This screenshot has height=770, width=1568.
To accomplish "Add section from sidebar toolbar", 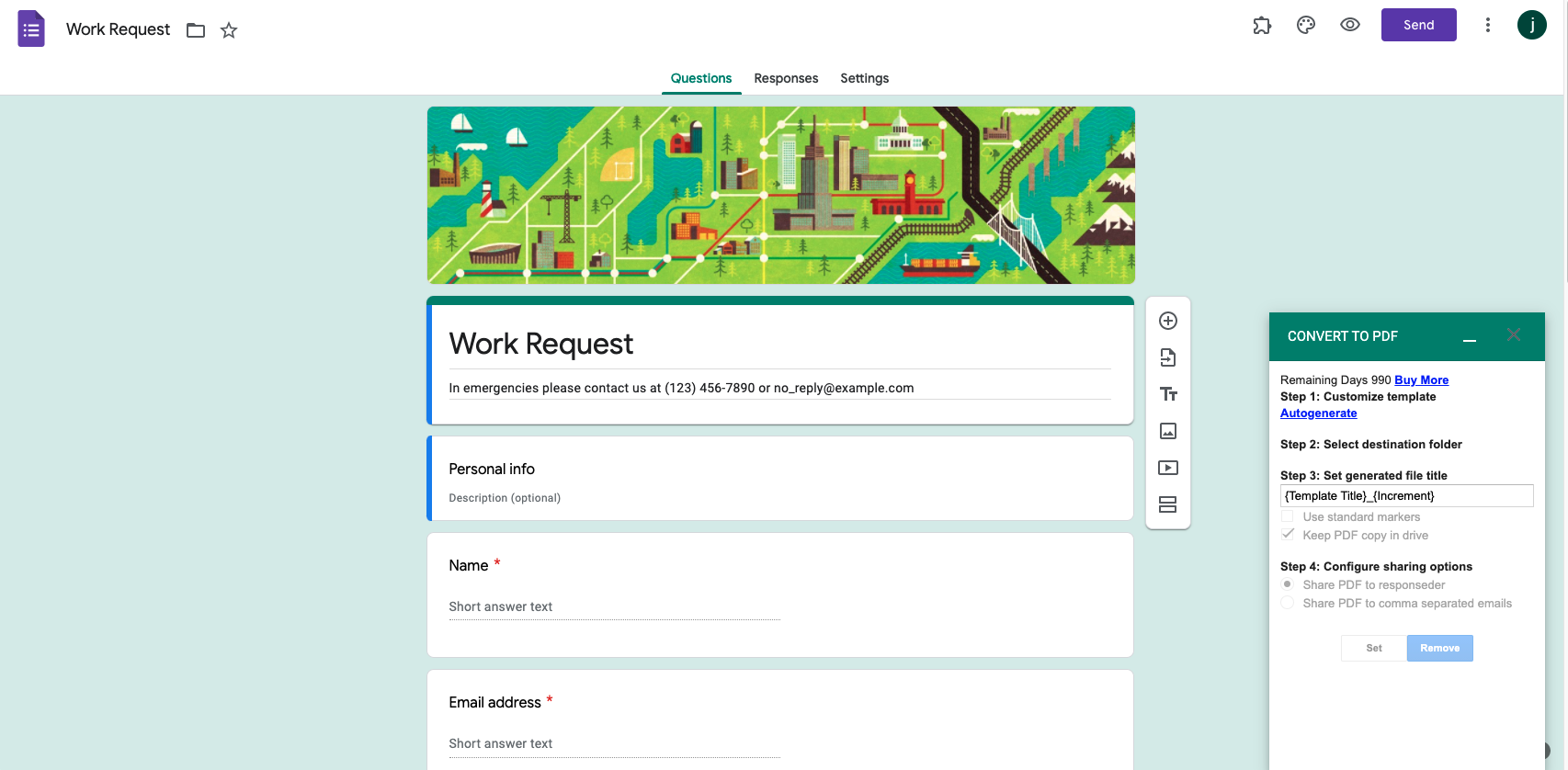I will pyautogui.click(x=1168, y=504).
